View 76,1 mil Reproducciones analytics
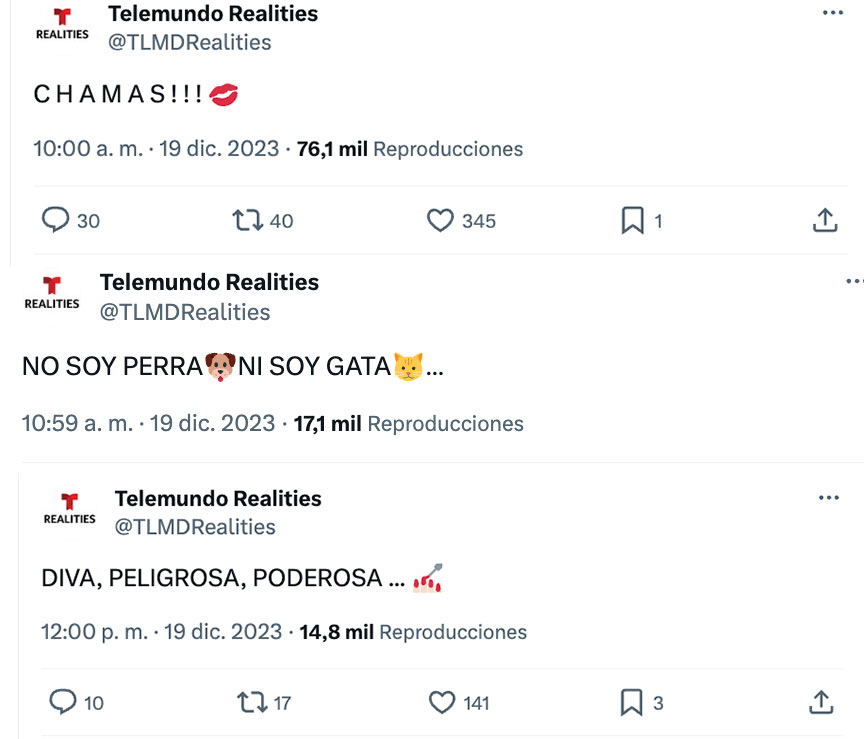 coord(410,149)
